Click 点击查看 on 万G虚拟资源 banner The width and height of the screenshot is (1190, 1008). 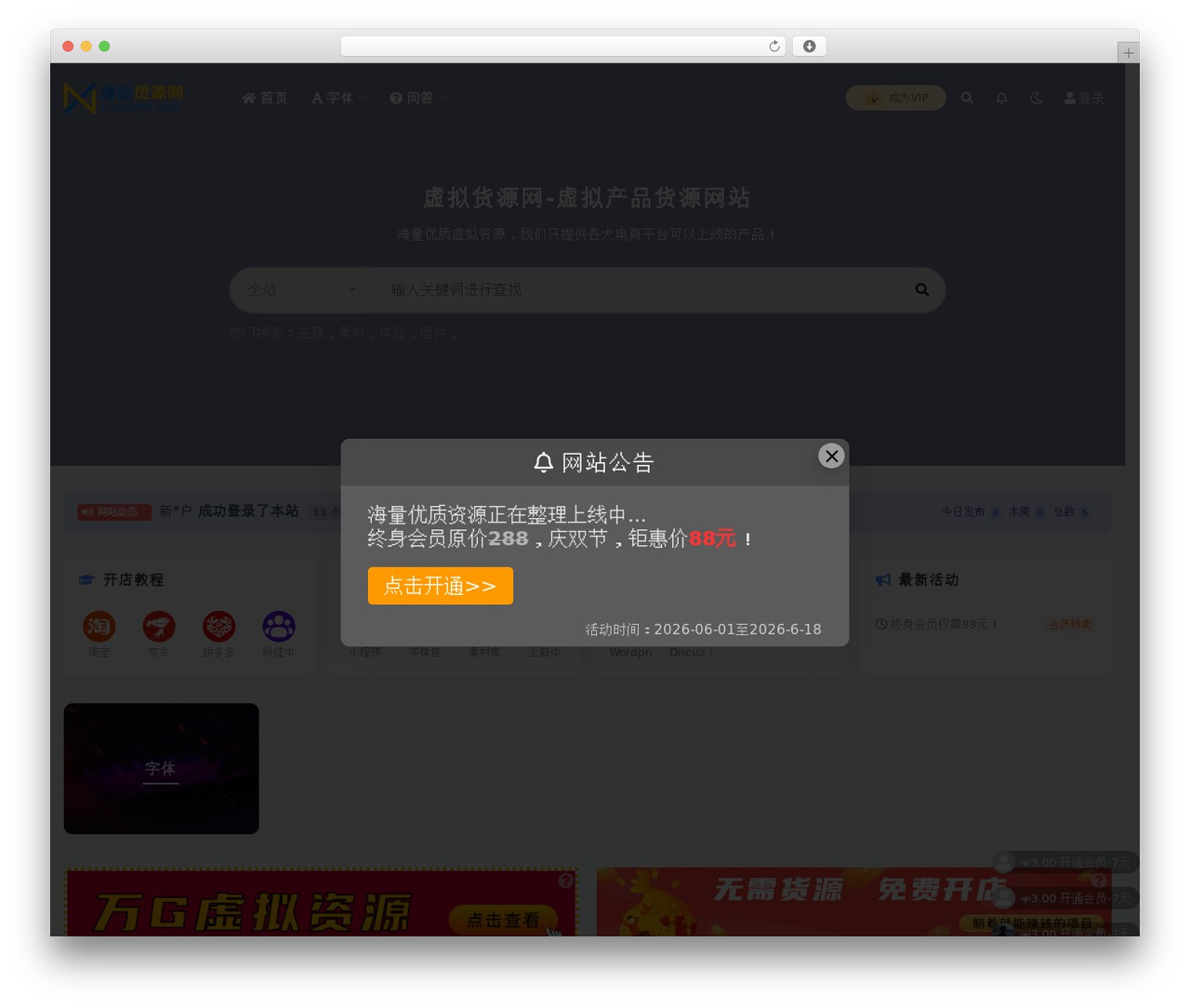pos(503,920)
